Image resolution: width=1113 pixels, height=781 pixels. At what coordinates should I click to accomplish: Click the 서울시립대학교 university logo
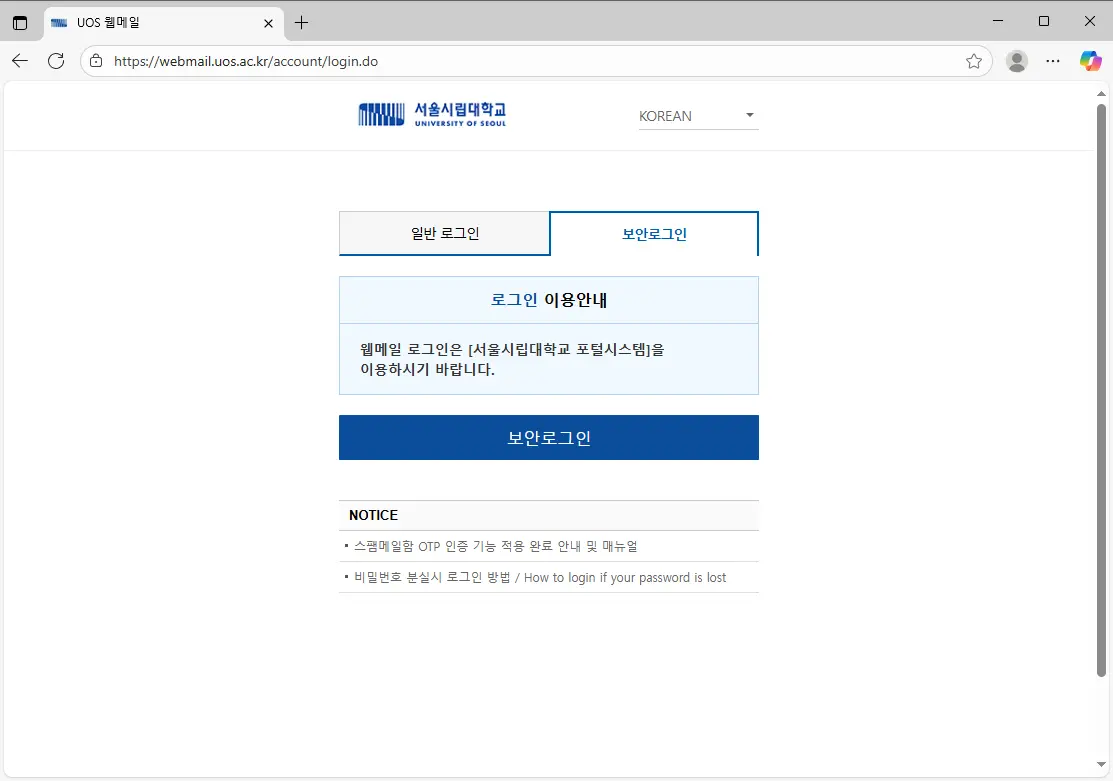[431, 113]
